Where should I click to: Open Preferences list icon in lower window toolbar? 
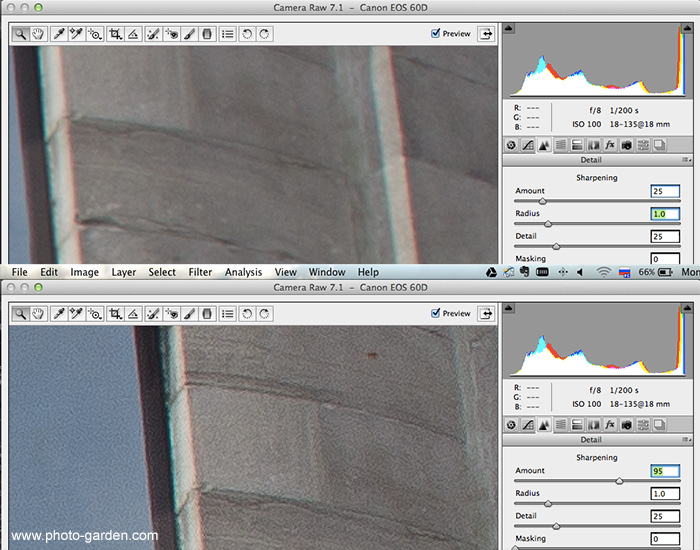pyautogui.click(x=228, y=313)
